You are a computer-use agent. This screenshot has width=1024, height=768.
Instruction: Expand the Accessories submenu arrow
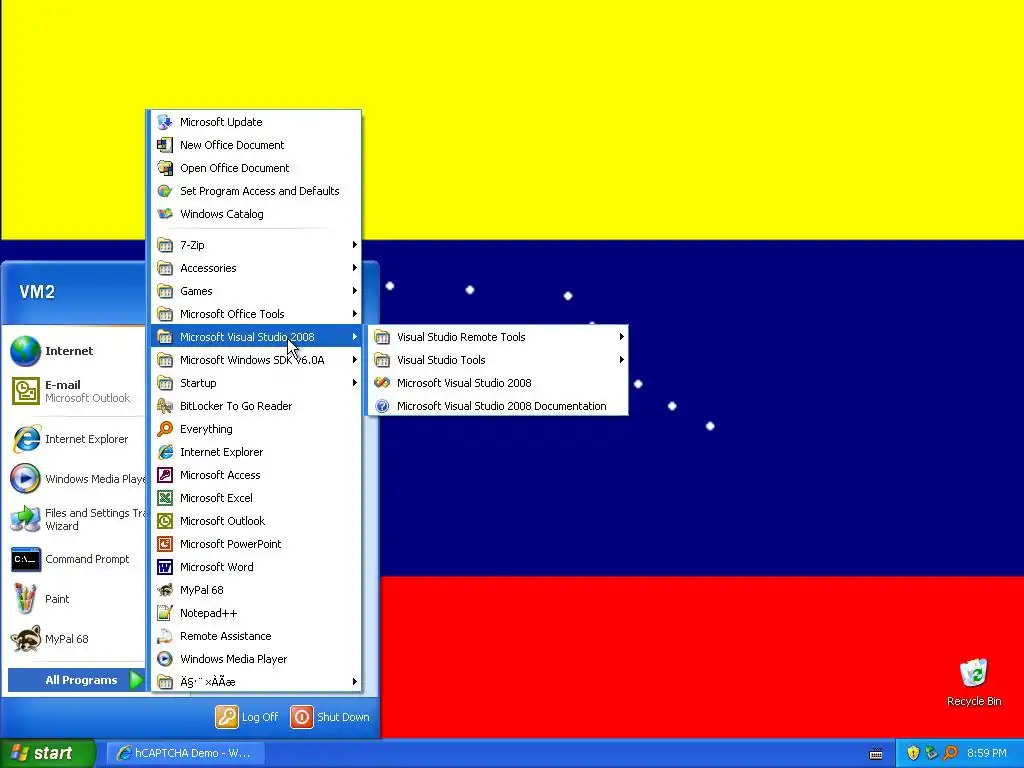click(x=355, y=268)
